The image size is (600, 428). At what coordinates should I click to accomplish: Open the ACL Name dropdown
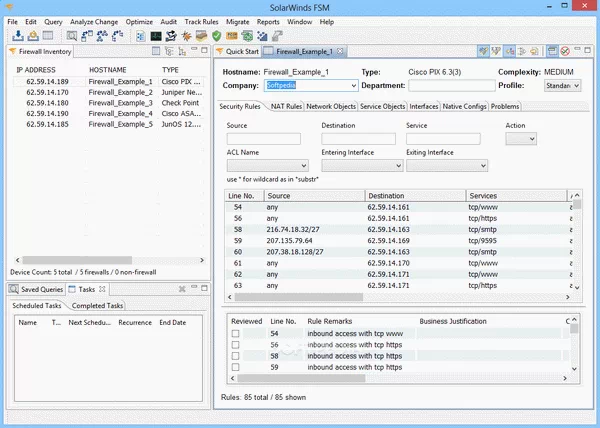click(x=267, y=166)
